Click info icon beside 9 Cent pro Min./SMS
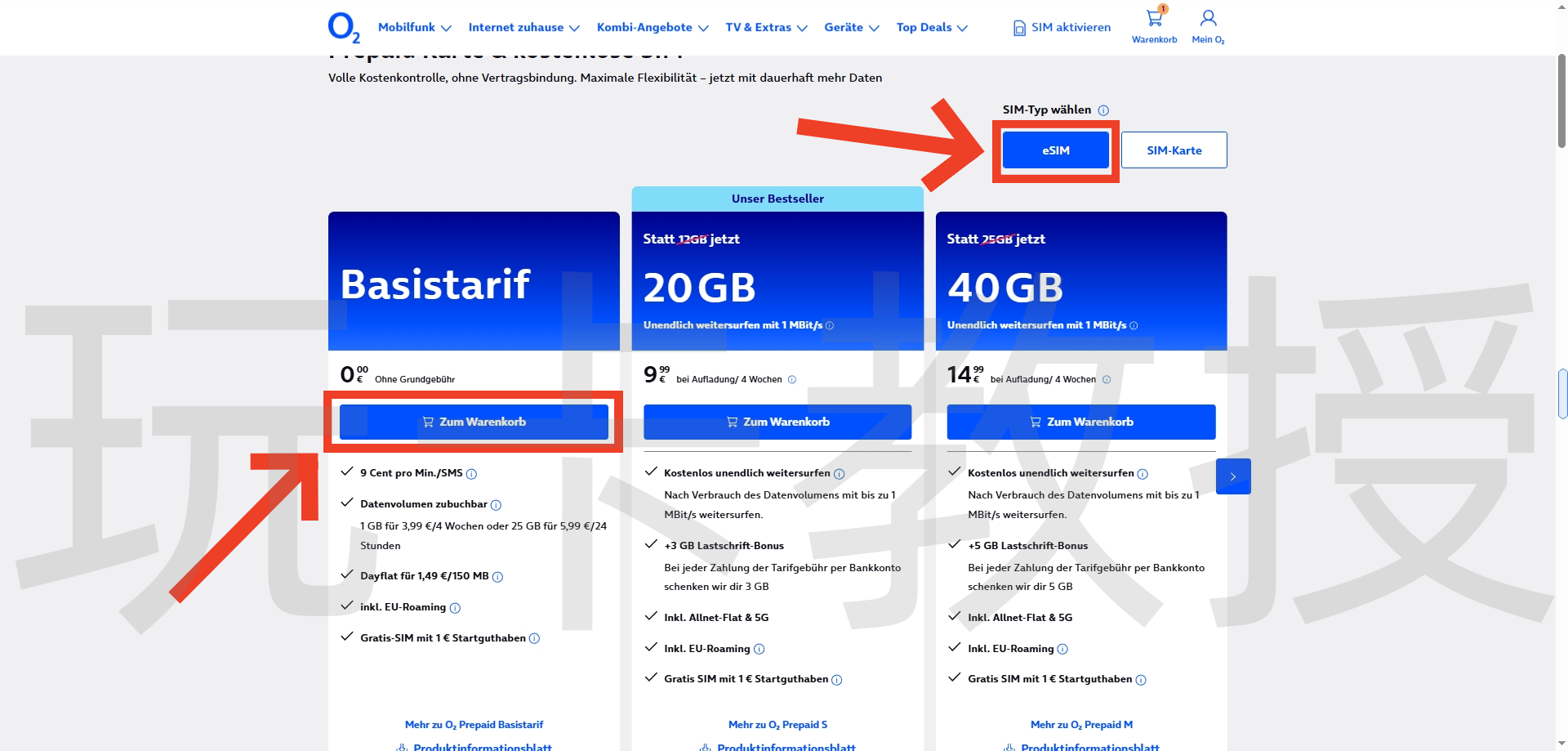Screen dimensions: 1568x751 click(x=471, y=474)
